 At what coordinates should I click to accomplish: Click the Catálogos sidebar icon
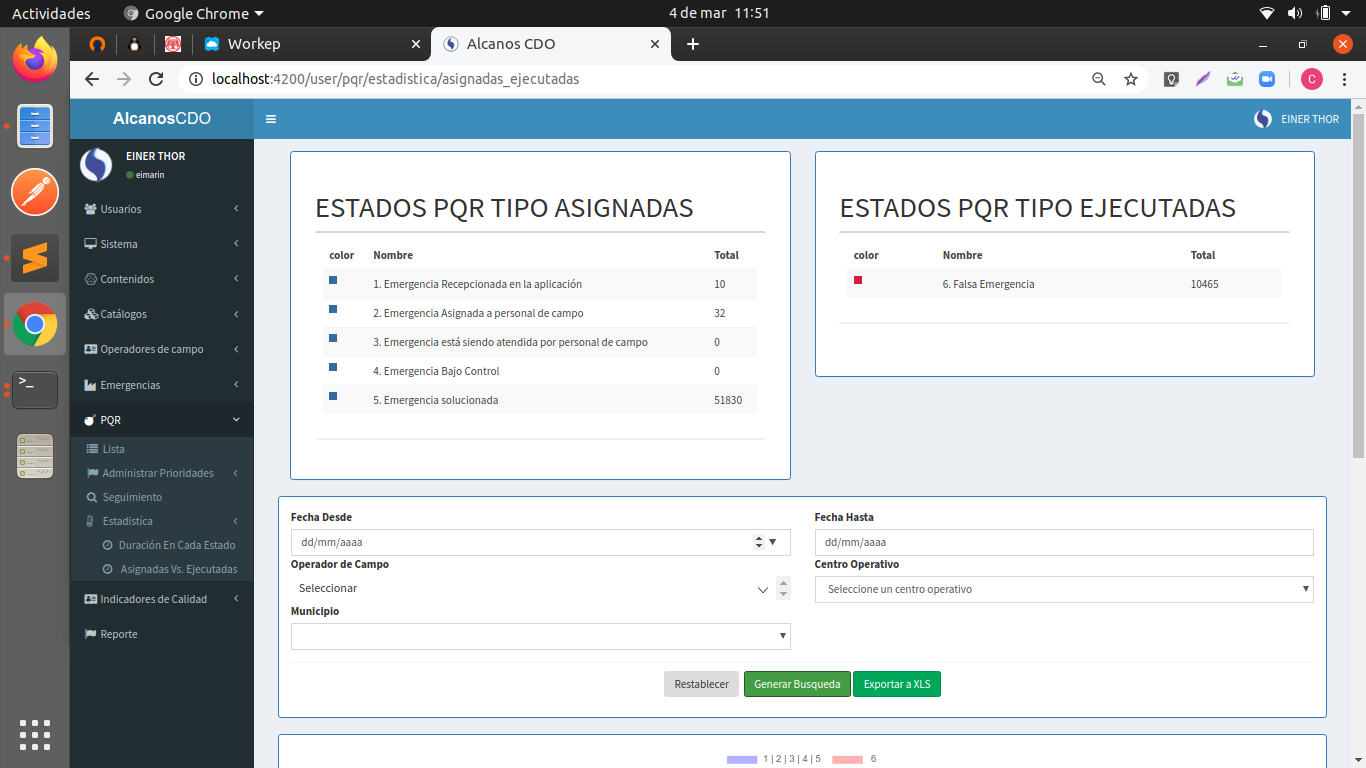pyautogui.click(x=91, y=314)
